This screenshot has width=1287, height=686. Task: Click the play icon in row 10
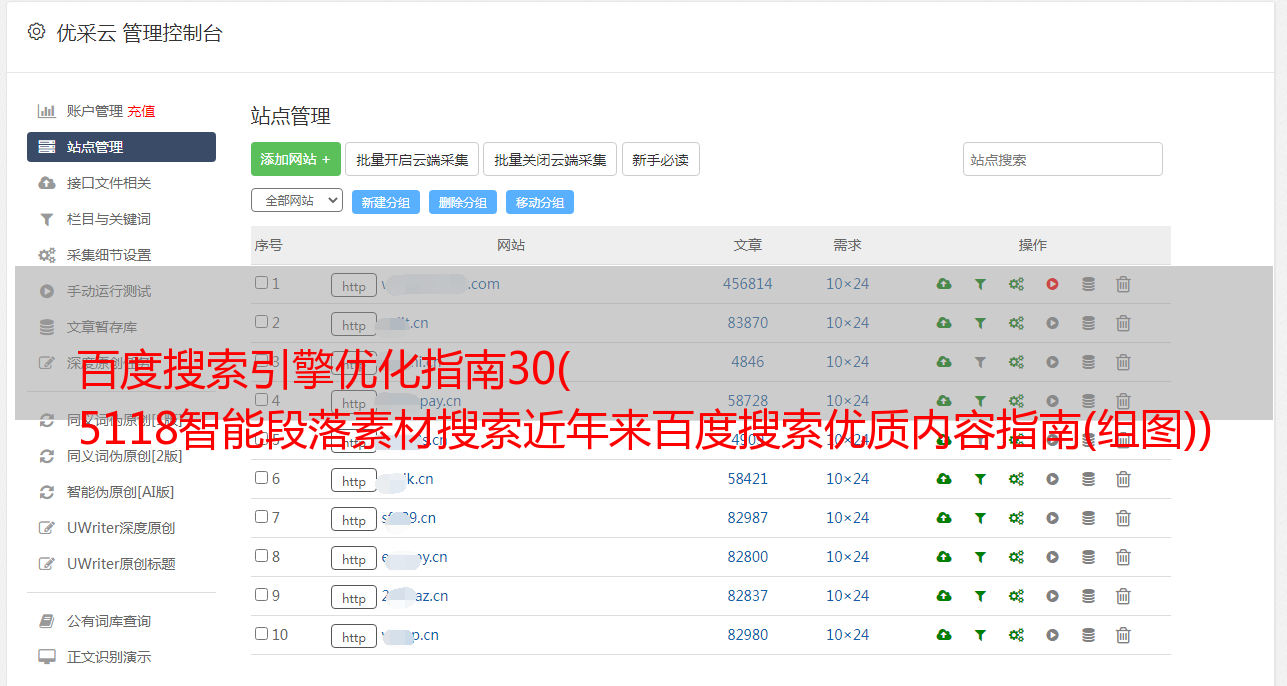tap(1052, 635)
